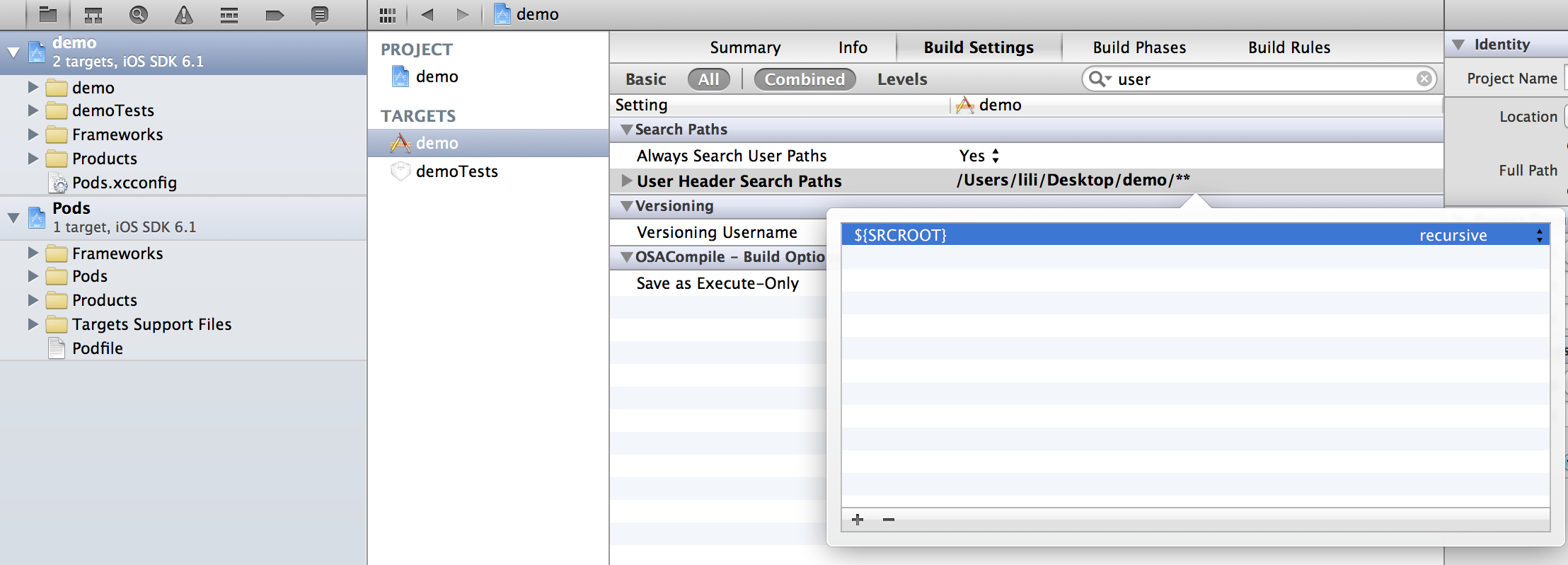The height and width of the screenshot is (565, 1568).
Task: Select Combined view mode
Action: tap(805, 79)
